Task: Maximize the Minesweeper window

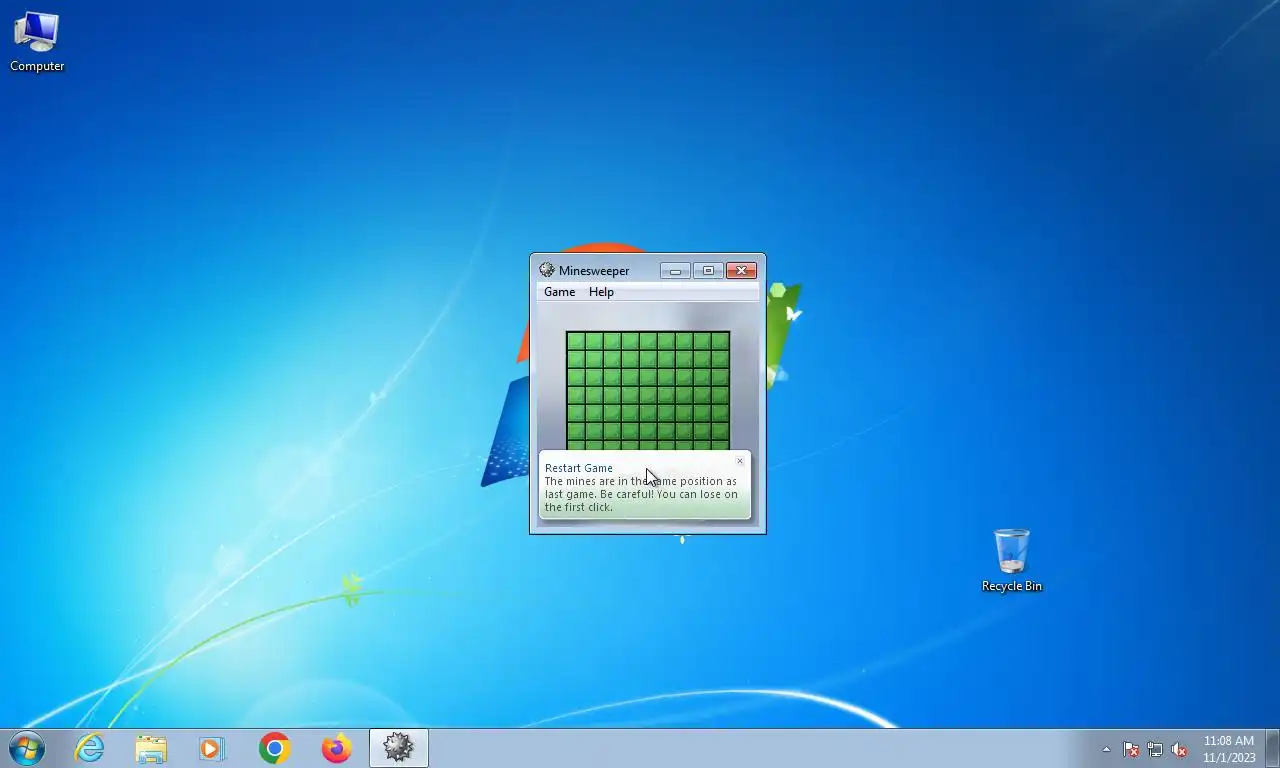Action: (x=708, y=271)
